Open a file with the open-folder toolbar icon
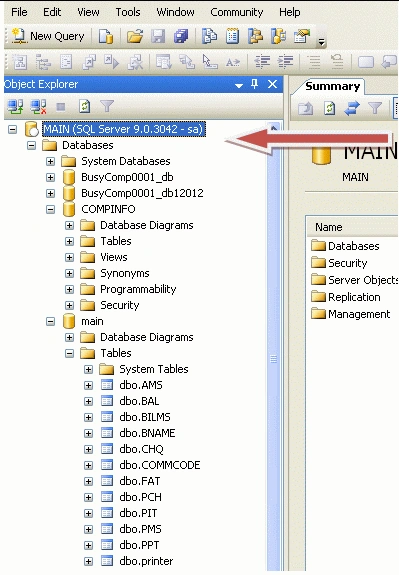Screen dimensions: 399x575 coord(135,36)
